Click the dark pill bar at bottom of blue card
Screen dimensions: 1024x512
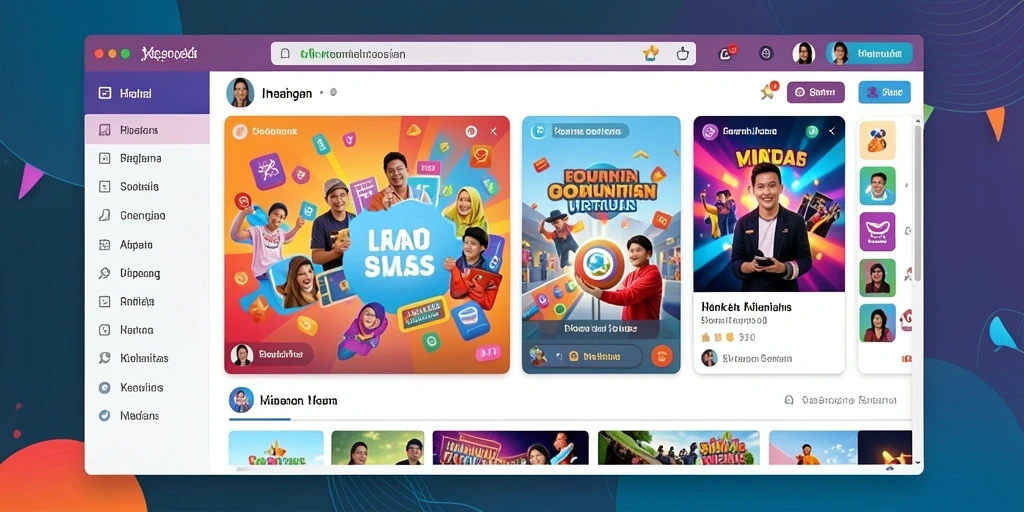[586, 357]
